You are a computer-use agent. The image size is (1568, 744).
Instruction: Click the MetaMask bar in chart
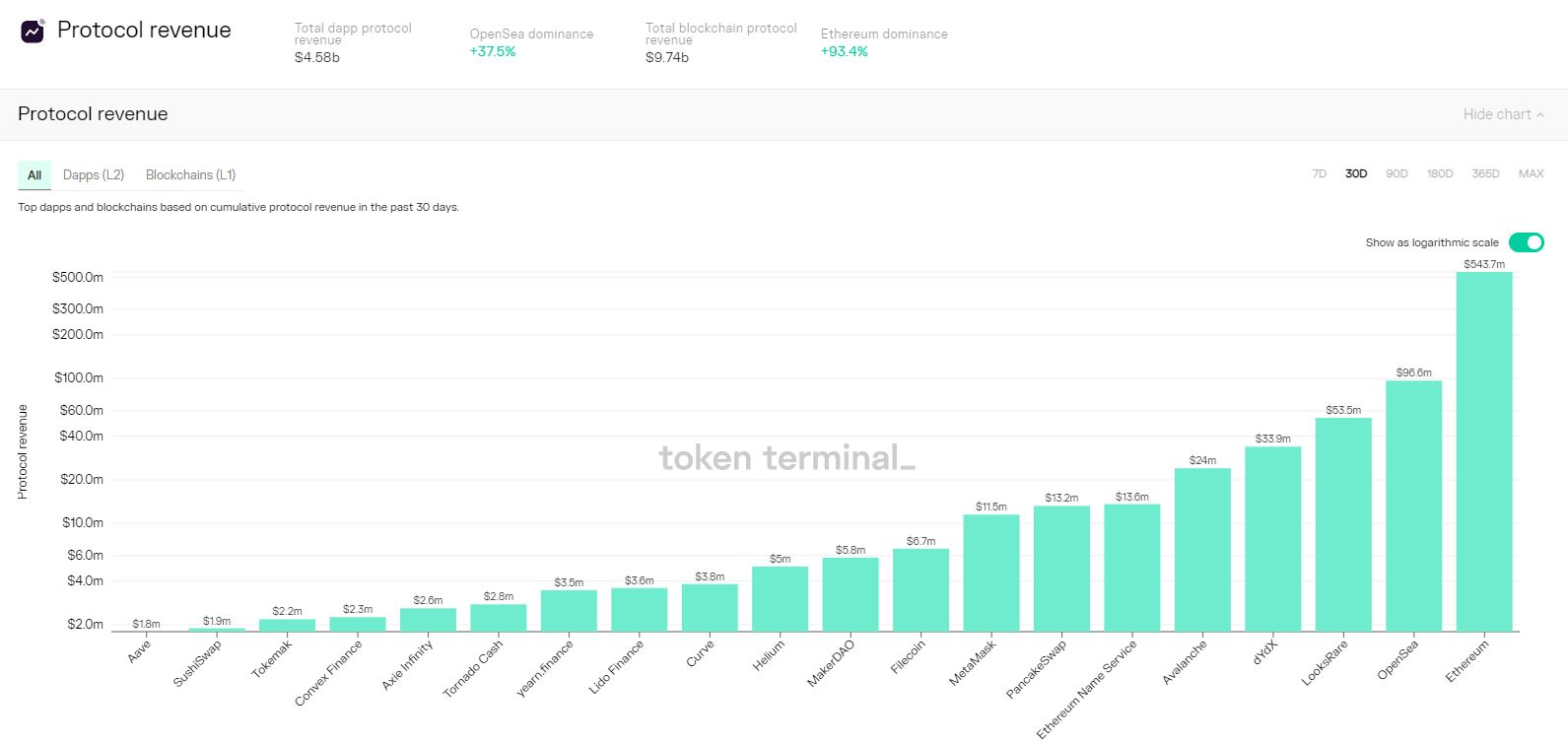pyautogui.click(x=991, y=573)
